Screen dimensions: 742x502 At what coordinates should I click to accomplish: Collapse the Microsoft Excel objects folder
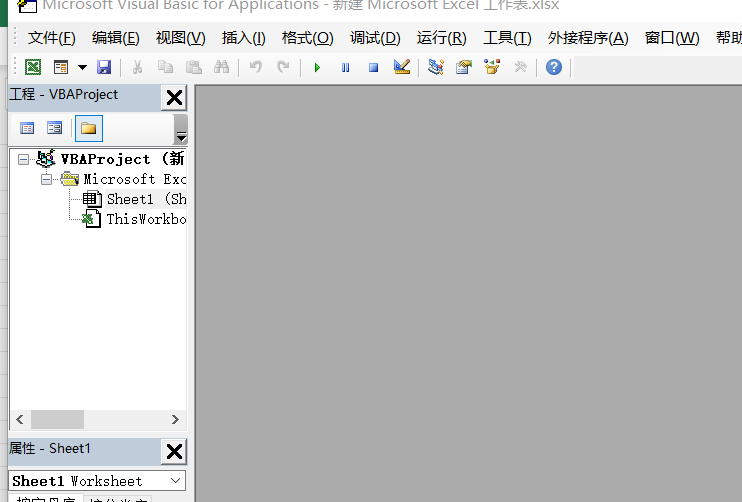(46, 179)
